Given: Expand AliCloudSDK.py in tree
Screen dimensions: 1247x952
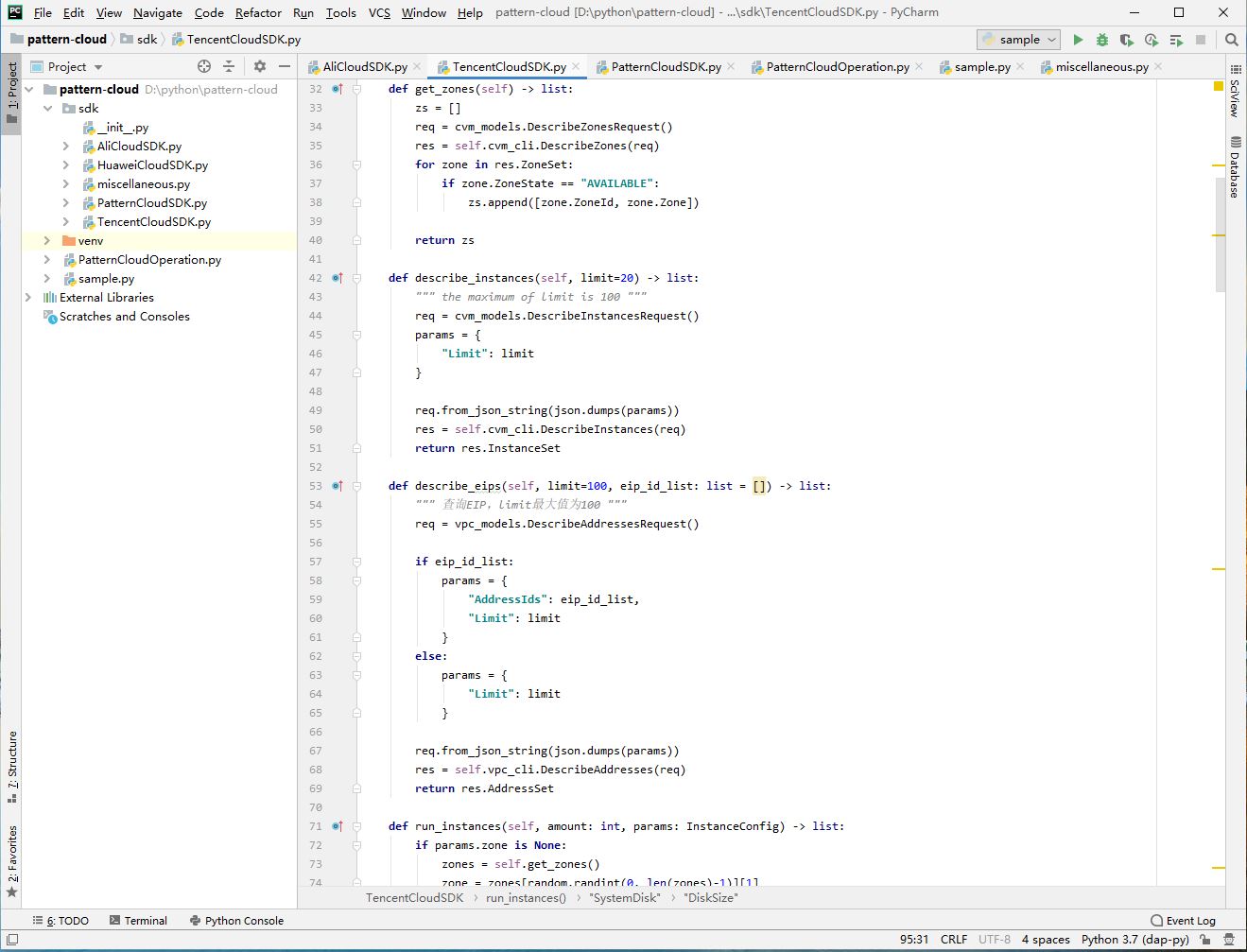Looking at the screenshot, I should click(x=65, y=146).
